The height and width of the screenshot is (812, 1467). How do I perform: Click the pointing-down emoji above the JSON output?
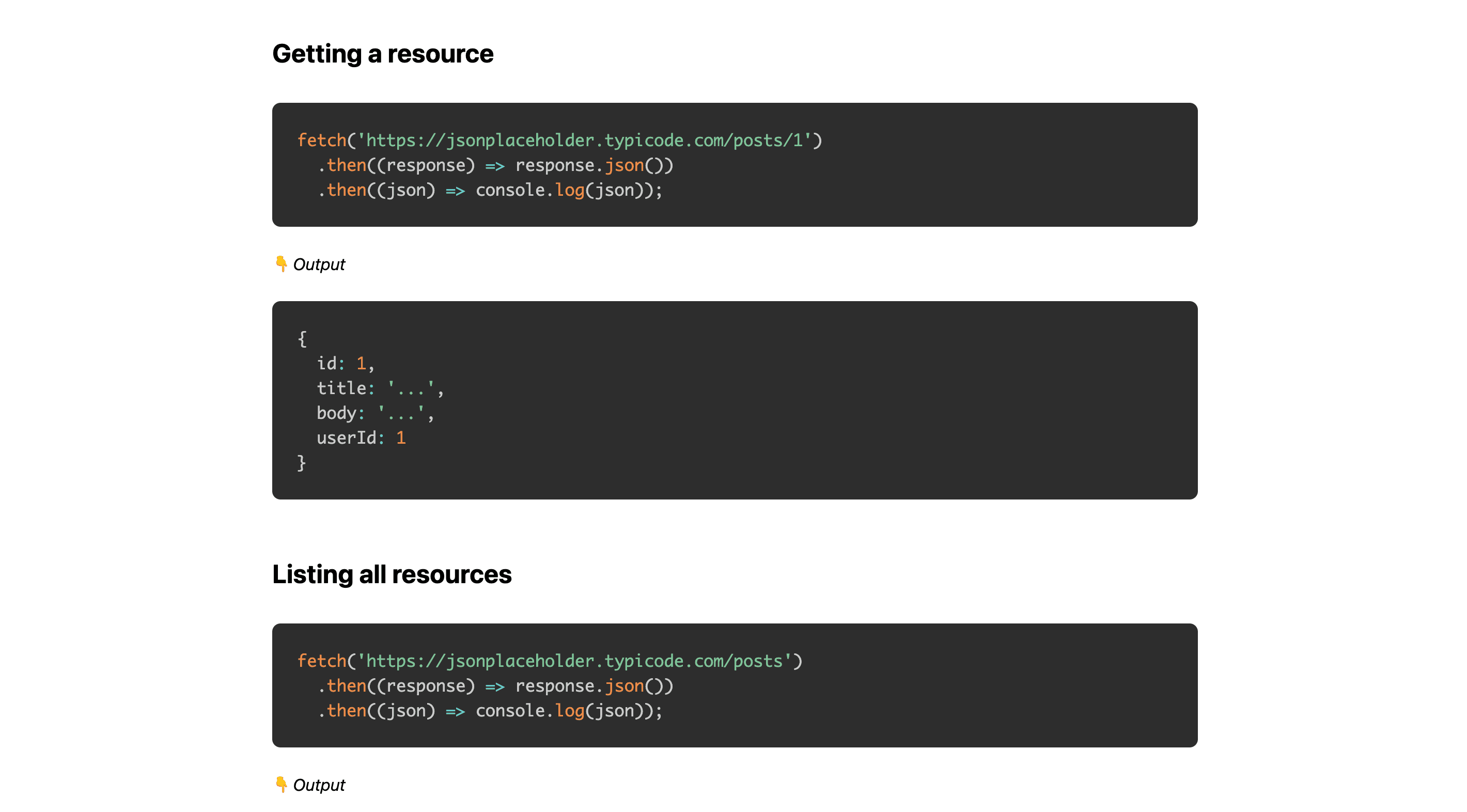tap(281, 263)
